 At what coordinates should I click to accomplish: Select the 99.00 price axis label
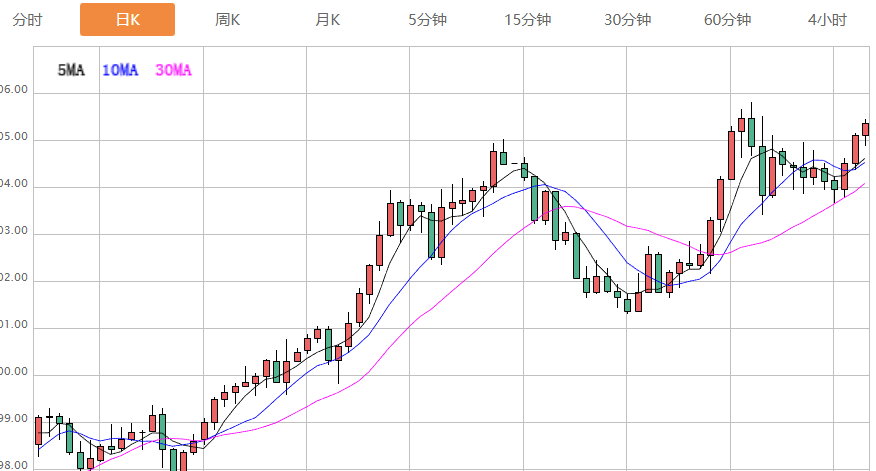14,420
